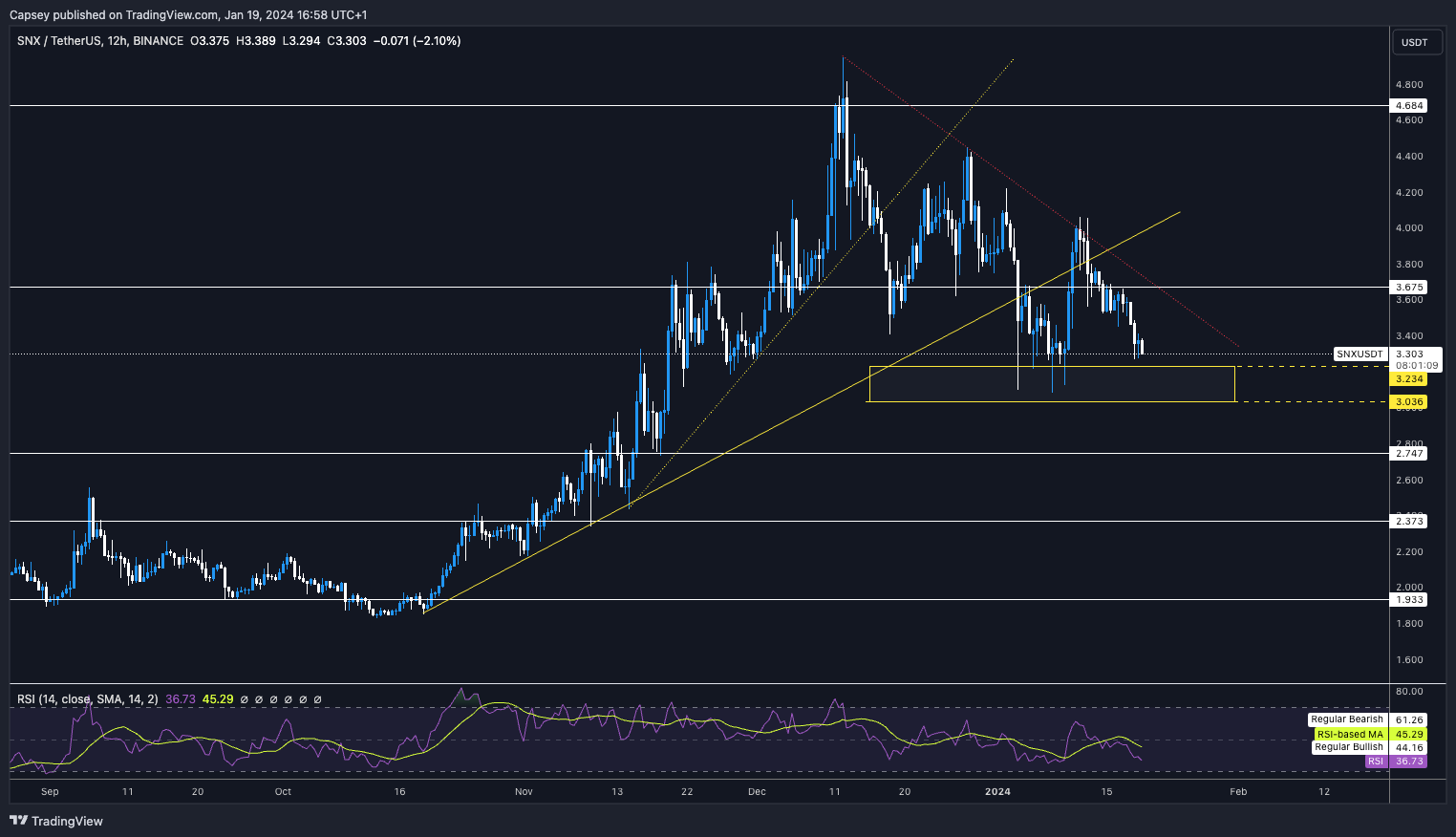This screenshot has height=837, width=1456.
Task: Select the yellow support zone rectangle
Action: (x=1052, y=384)
